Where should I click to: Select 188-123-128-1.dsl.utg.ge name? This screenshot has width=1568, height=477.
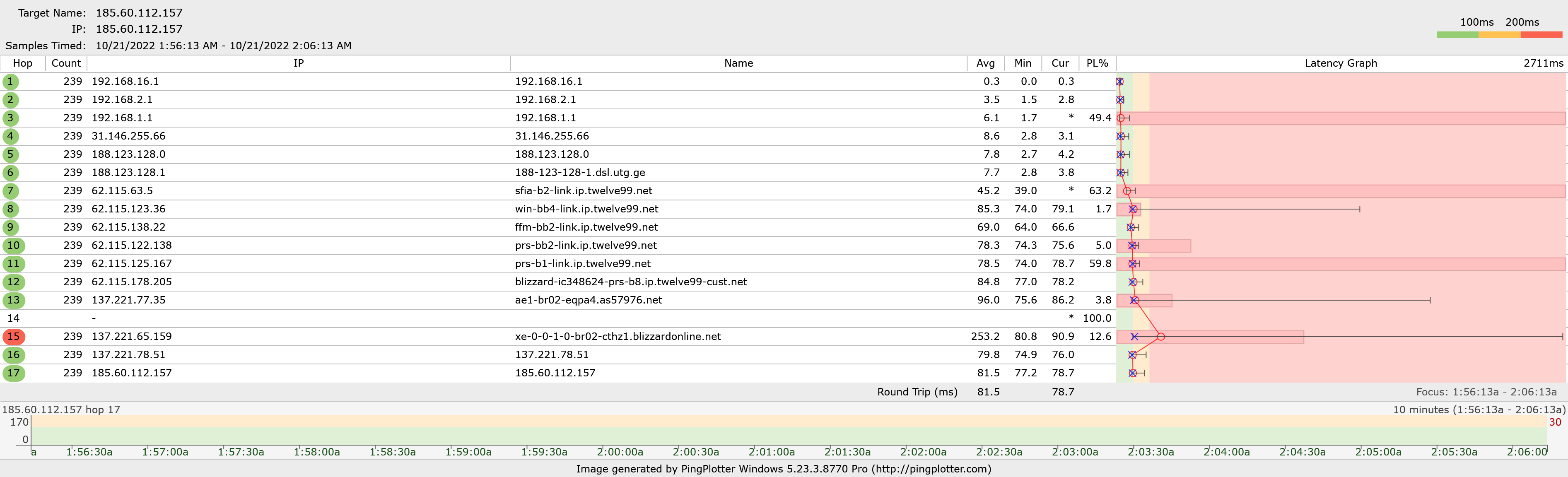[579, 173]
